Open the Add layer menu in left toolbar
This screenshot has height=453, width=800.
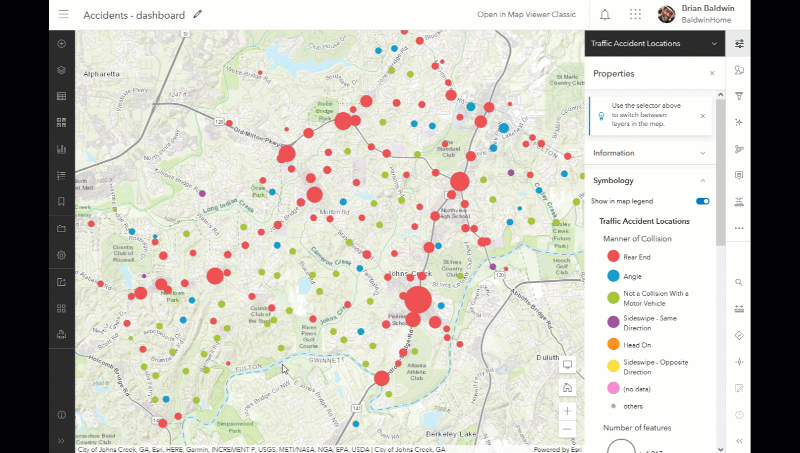[62, 44]
